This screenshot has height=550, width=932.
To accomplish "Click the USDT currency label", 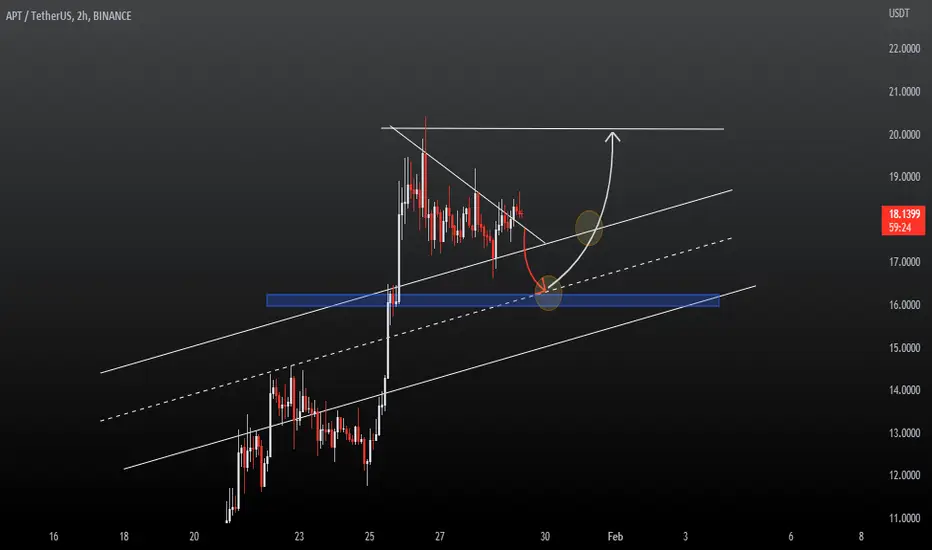I will click(899, 13).
